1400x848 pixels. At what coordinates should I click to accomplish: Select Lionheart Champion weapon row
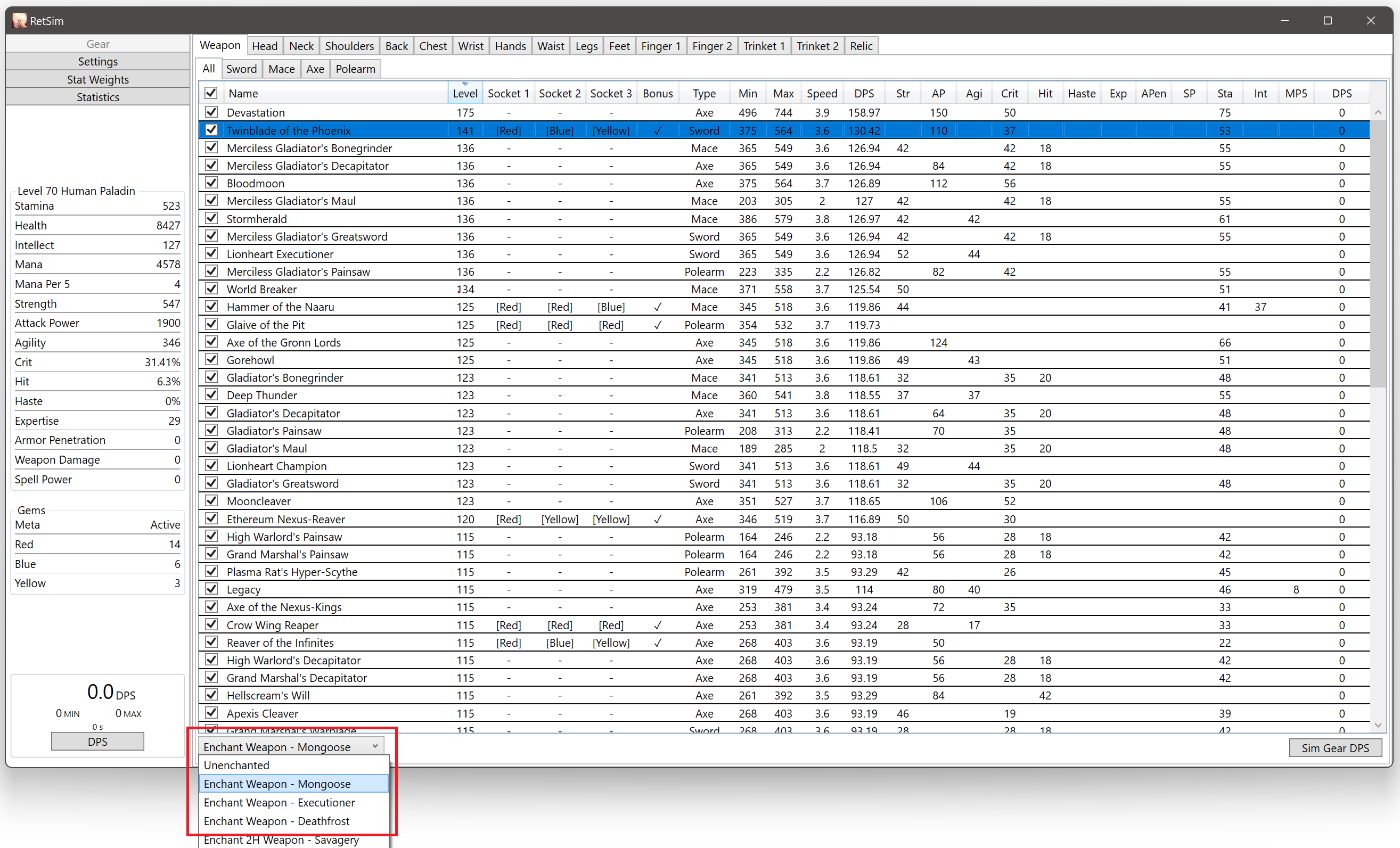pyautogui.click(x=784, y=466)
